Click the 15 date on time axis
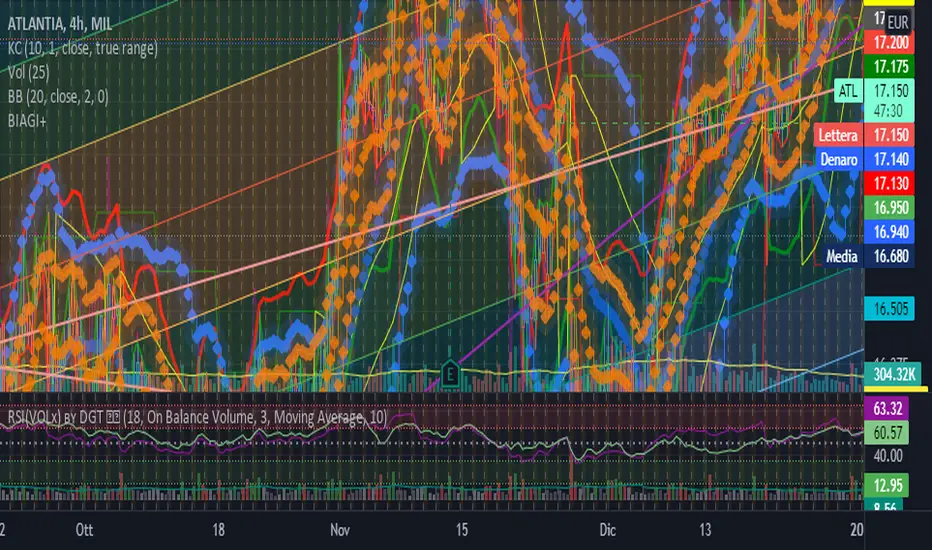 click(x=461, y=530)
